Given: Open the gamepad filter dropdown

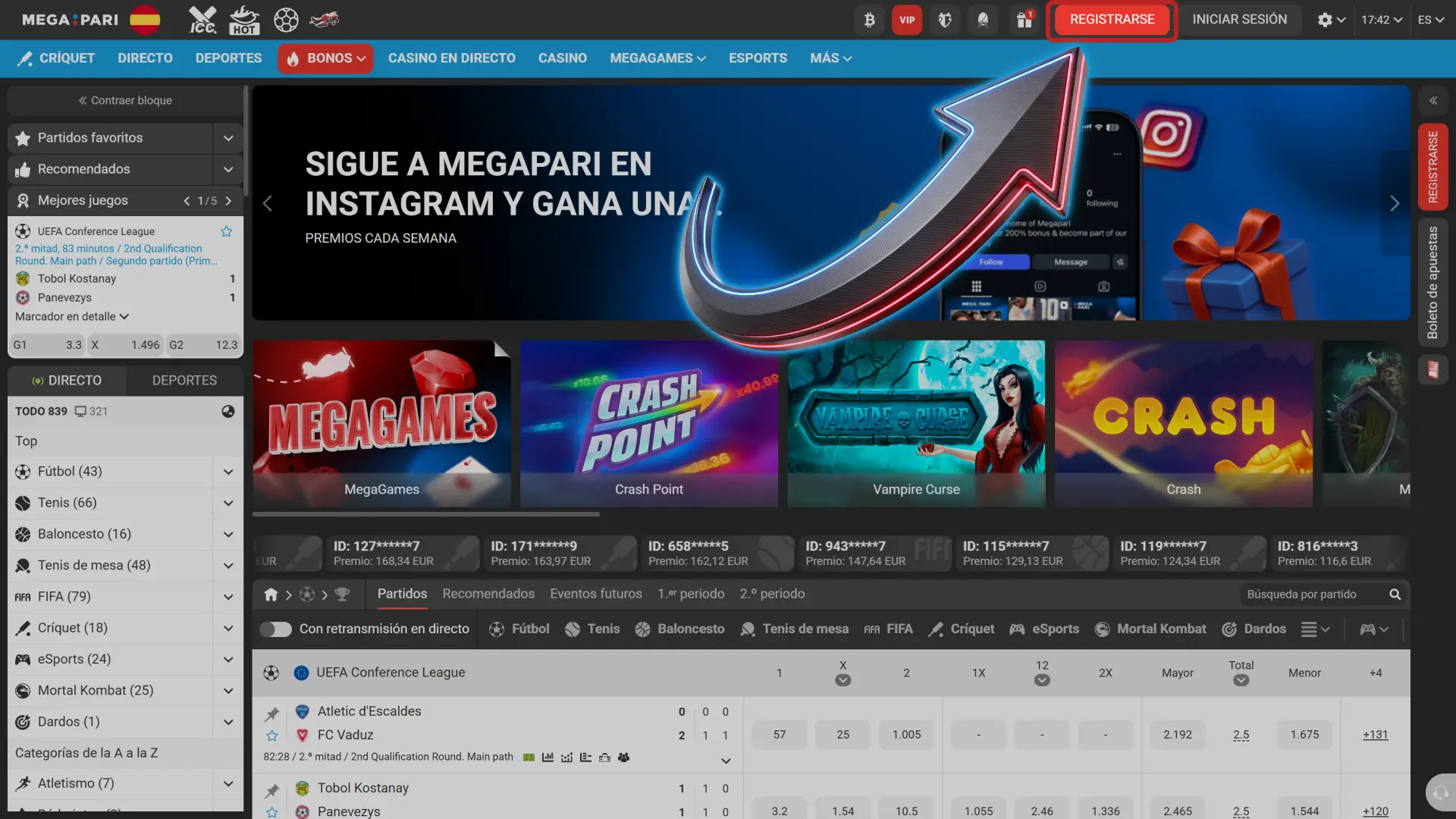Looking at the screenshot, I should click(x=1373, y=629).
